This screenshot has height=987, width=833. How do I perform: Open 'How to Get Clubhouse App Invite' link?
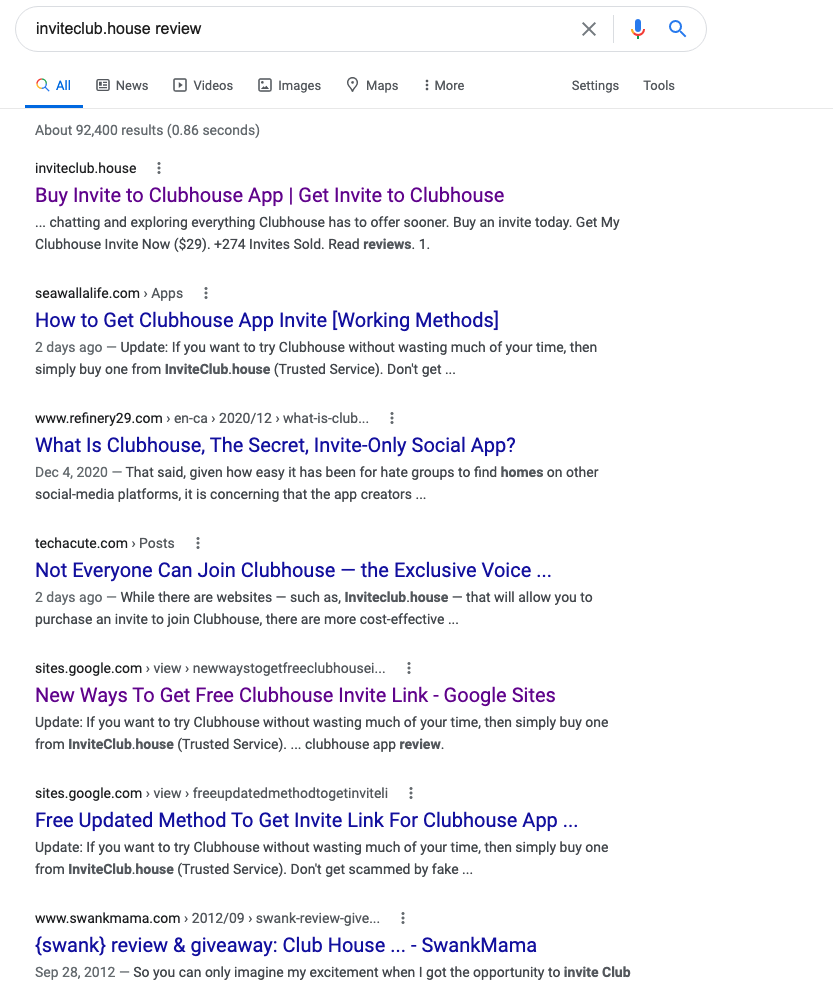click(267, 320)
